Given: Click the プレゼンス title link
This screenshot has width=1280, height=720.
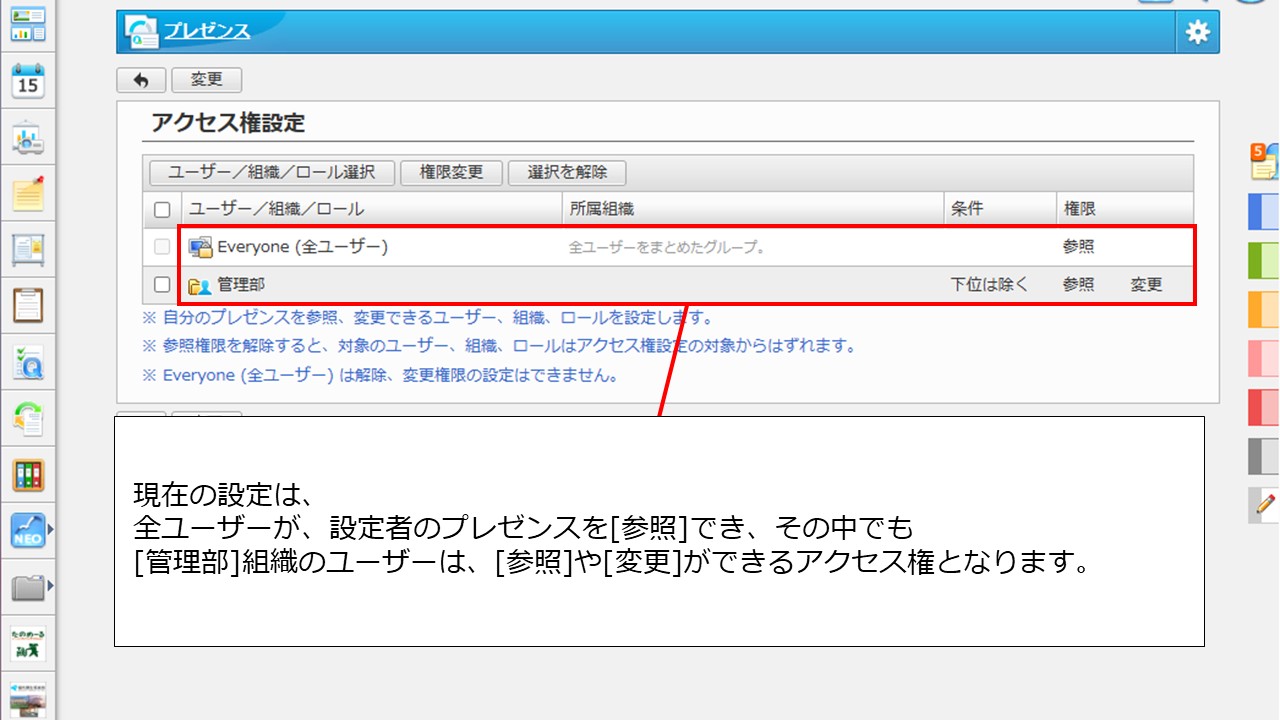Looking at the screenshot, I should (207, 31).
